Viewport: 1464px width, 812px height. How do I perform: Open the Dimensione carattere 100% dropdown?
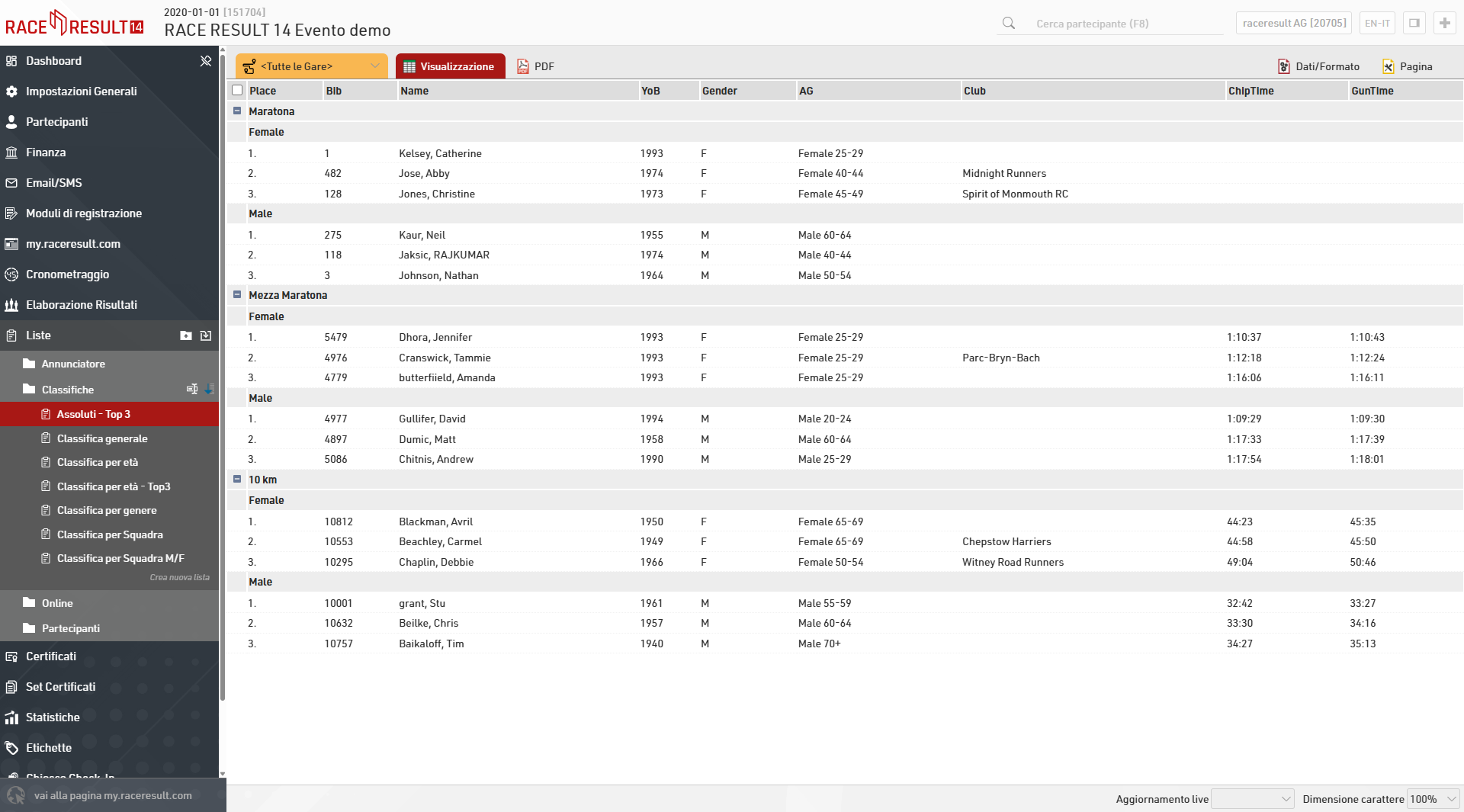coord(1433,799)
